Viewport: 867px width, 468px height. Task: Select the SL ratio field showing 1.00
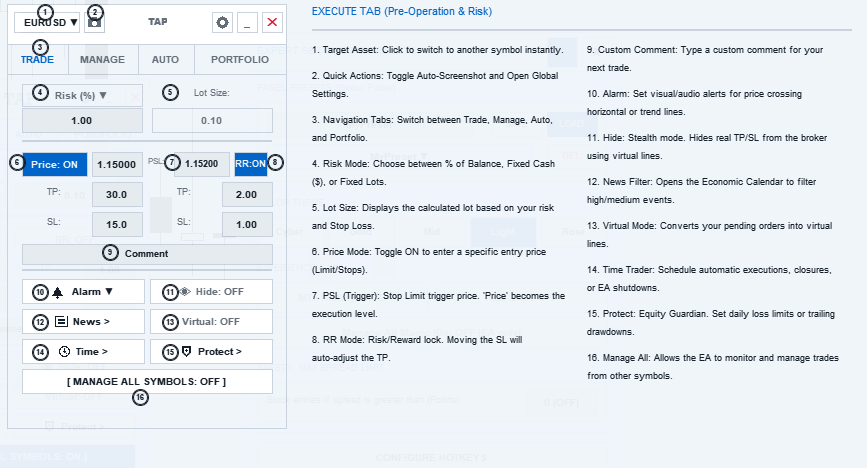pyautogui.click(x=247, y=225)
